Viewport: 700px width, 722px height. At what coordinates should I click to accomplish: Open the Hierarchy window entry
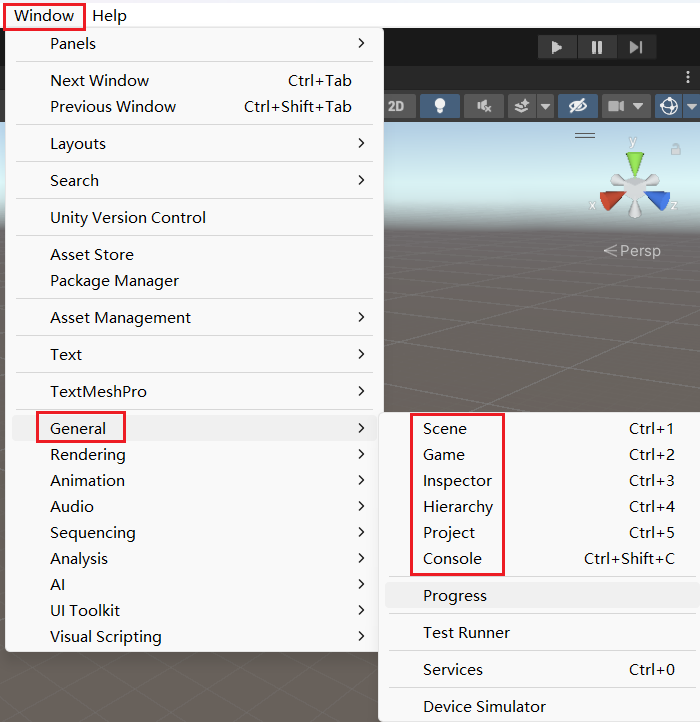point(542,507)
